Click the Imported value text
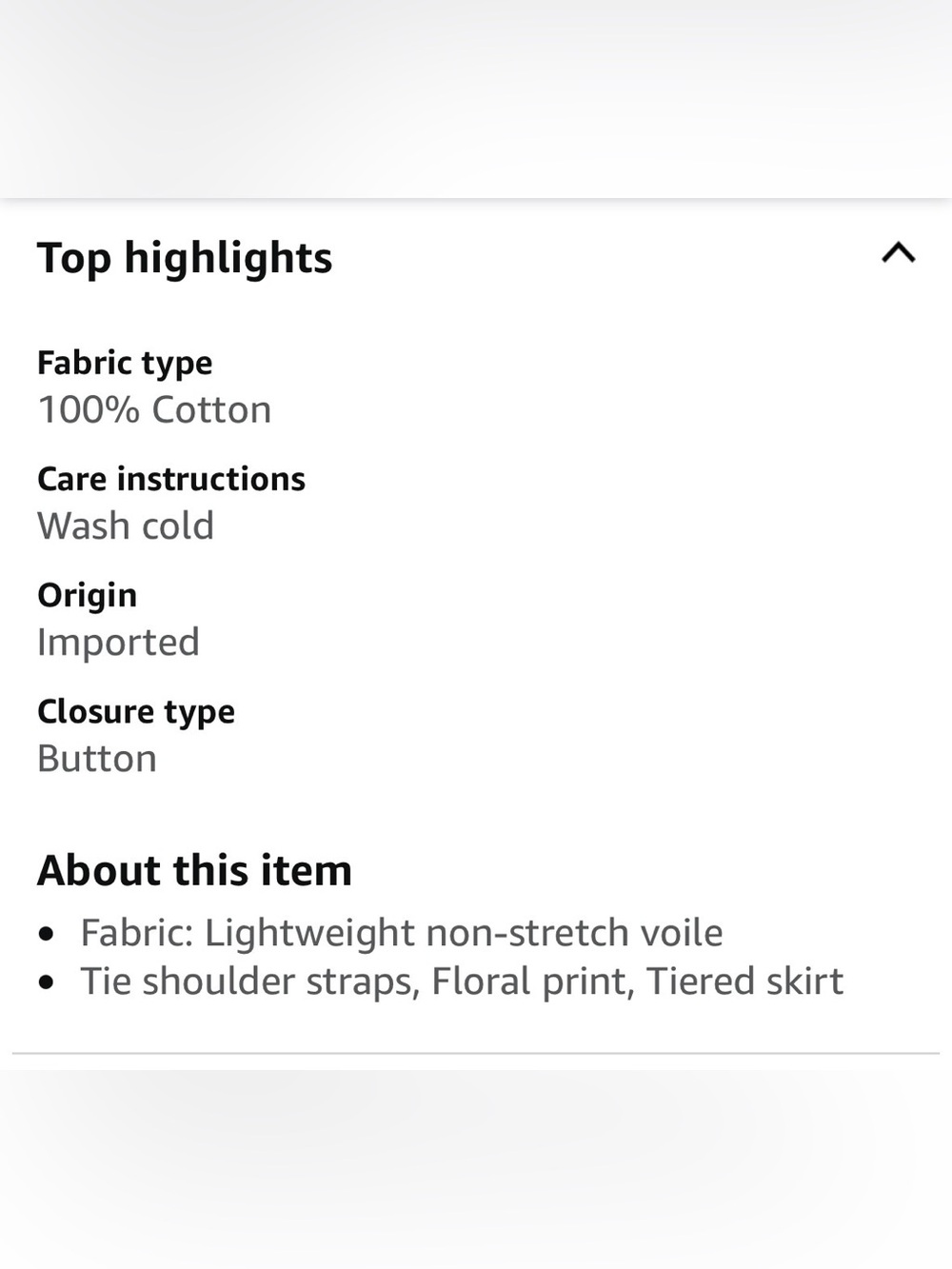This screenshot has height=1269, width=952. 118,643
